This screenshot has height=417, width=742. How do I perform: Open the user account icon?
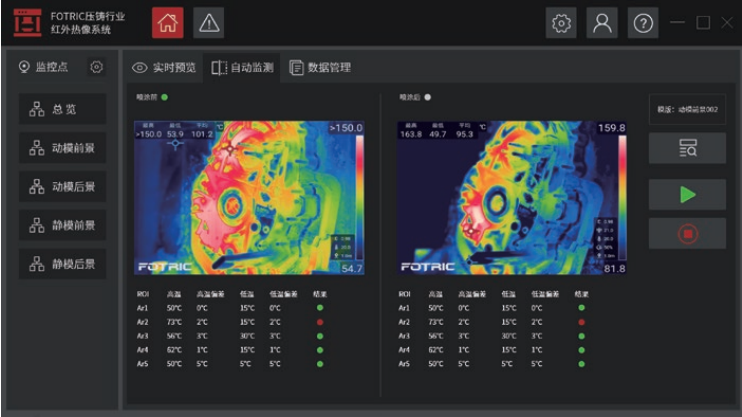pyautogui.click(x=602, y=23)
